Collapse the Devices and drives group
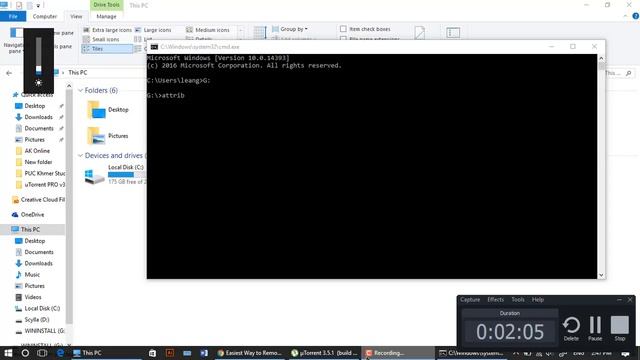 tap(80, 156)
